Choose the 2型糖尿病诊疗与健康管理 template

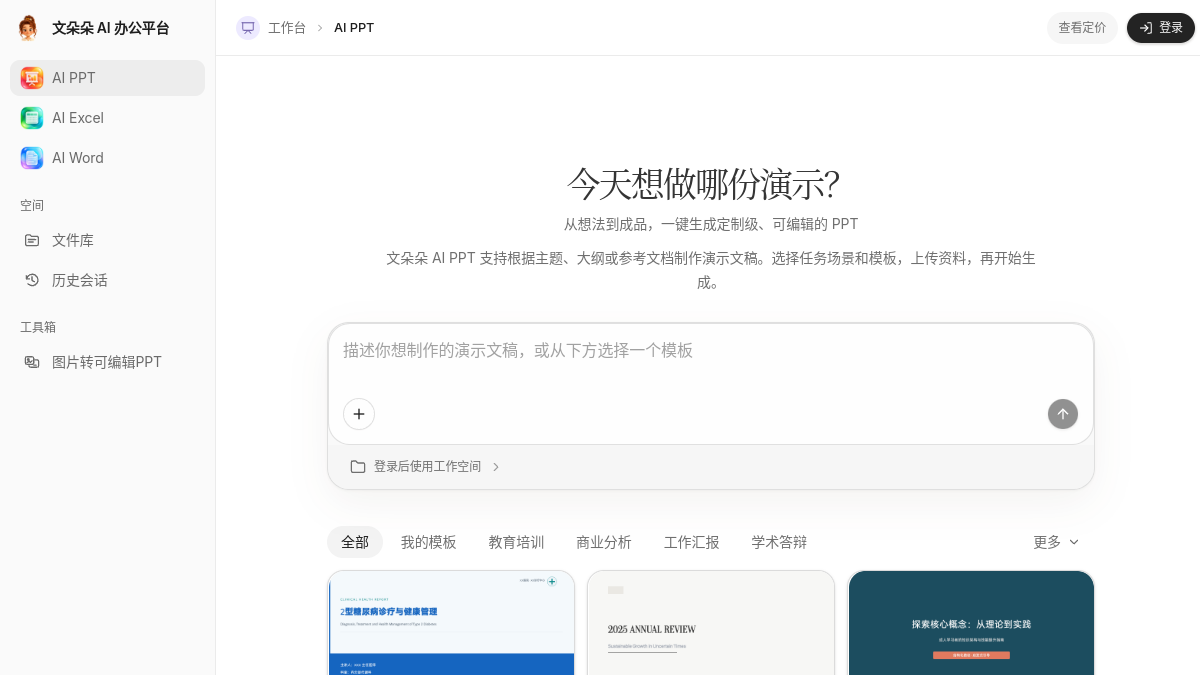(451, 623)
